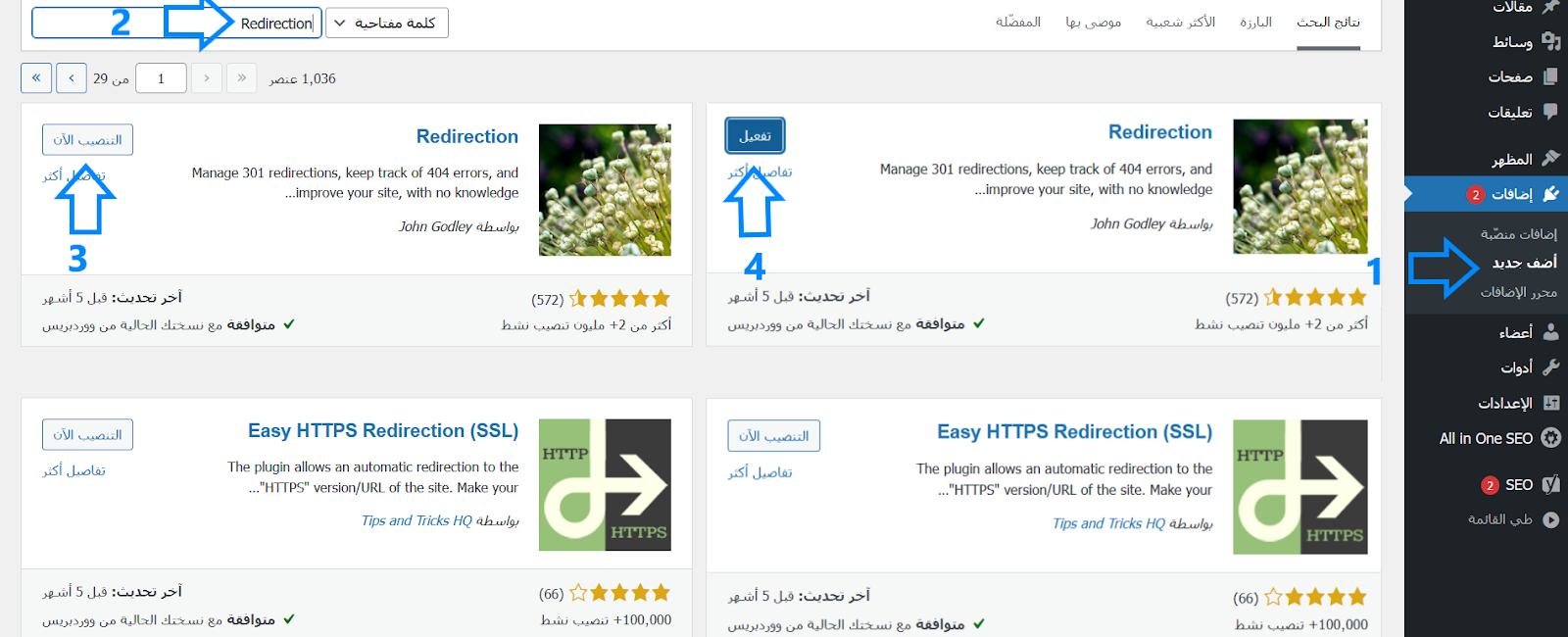
Task: Open the مقالات (Posts) sidebar menu
Action: (1512, 7)
